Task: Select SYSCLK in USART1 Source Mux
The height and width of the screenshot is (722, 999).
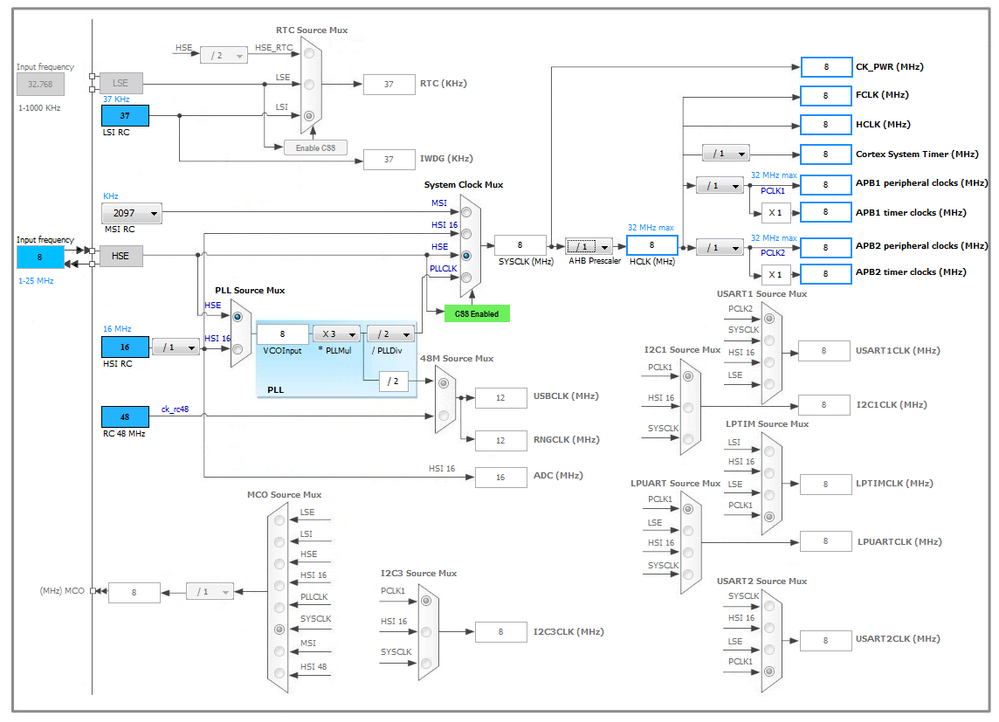Action: (770, 340)
